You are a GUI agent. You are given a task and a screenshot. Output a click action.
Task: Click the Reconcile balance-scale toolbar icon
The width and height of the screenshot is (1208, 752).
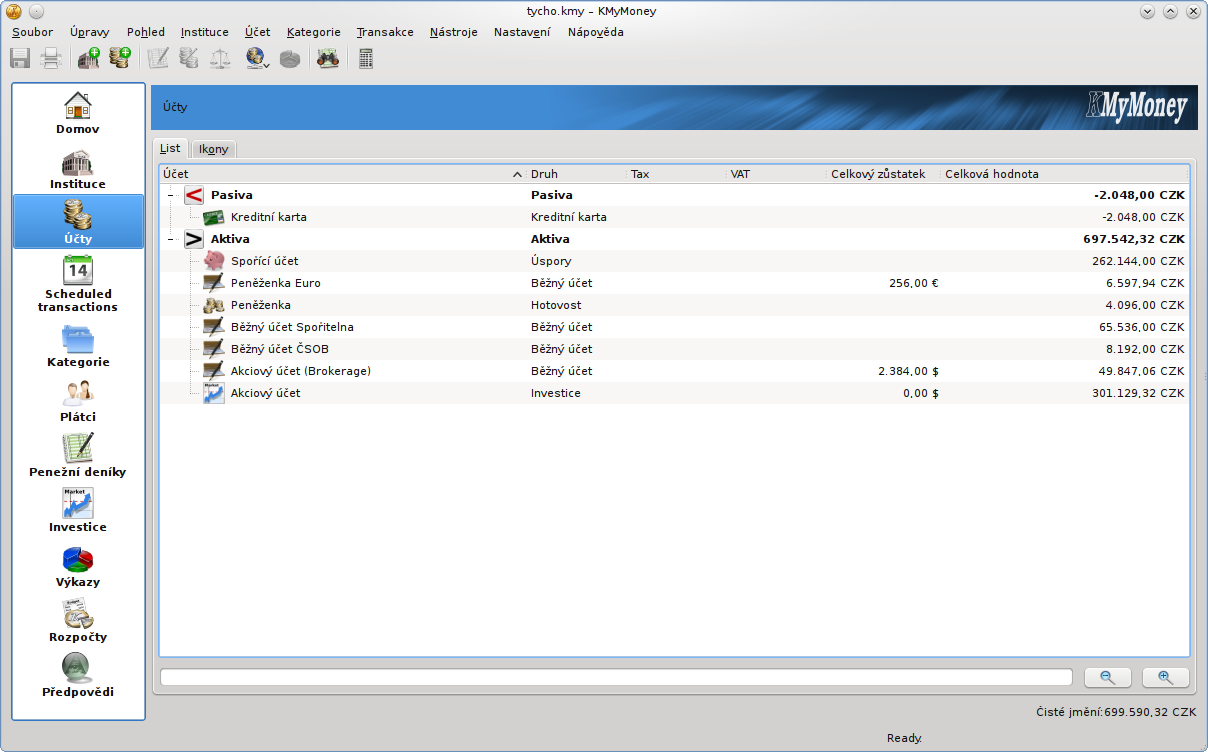click(220, 58)
